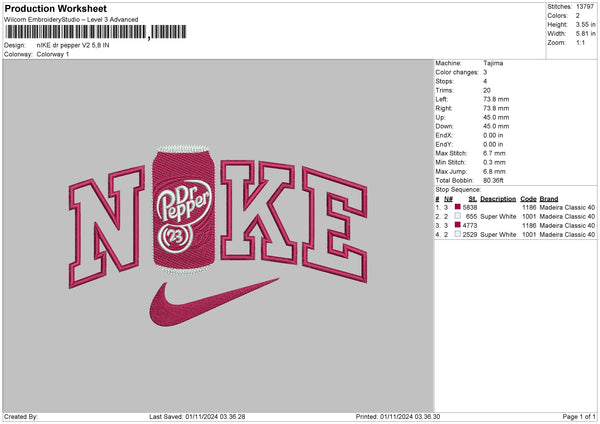Click the 'Left:' label
The width and height of the screenshot is (600, 424).
[441, 99]
